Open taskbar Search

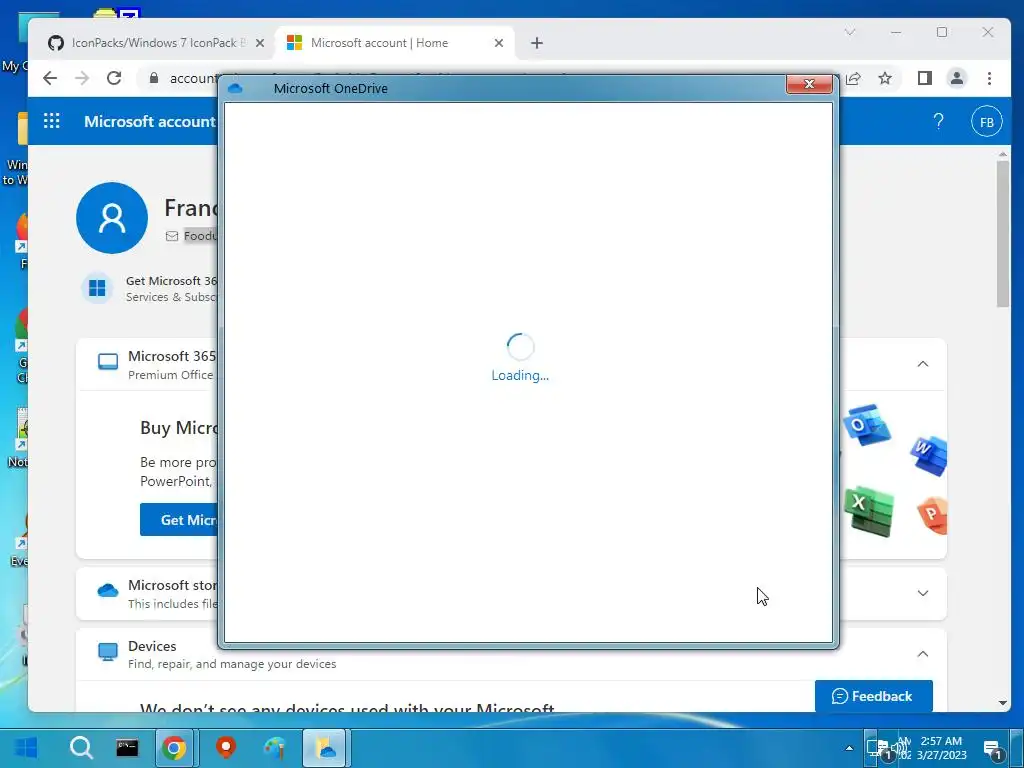[x=82, y=748]
